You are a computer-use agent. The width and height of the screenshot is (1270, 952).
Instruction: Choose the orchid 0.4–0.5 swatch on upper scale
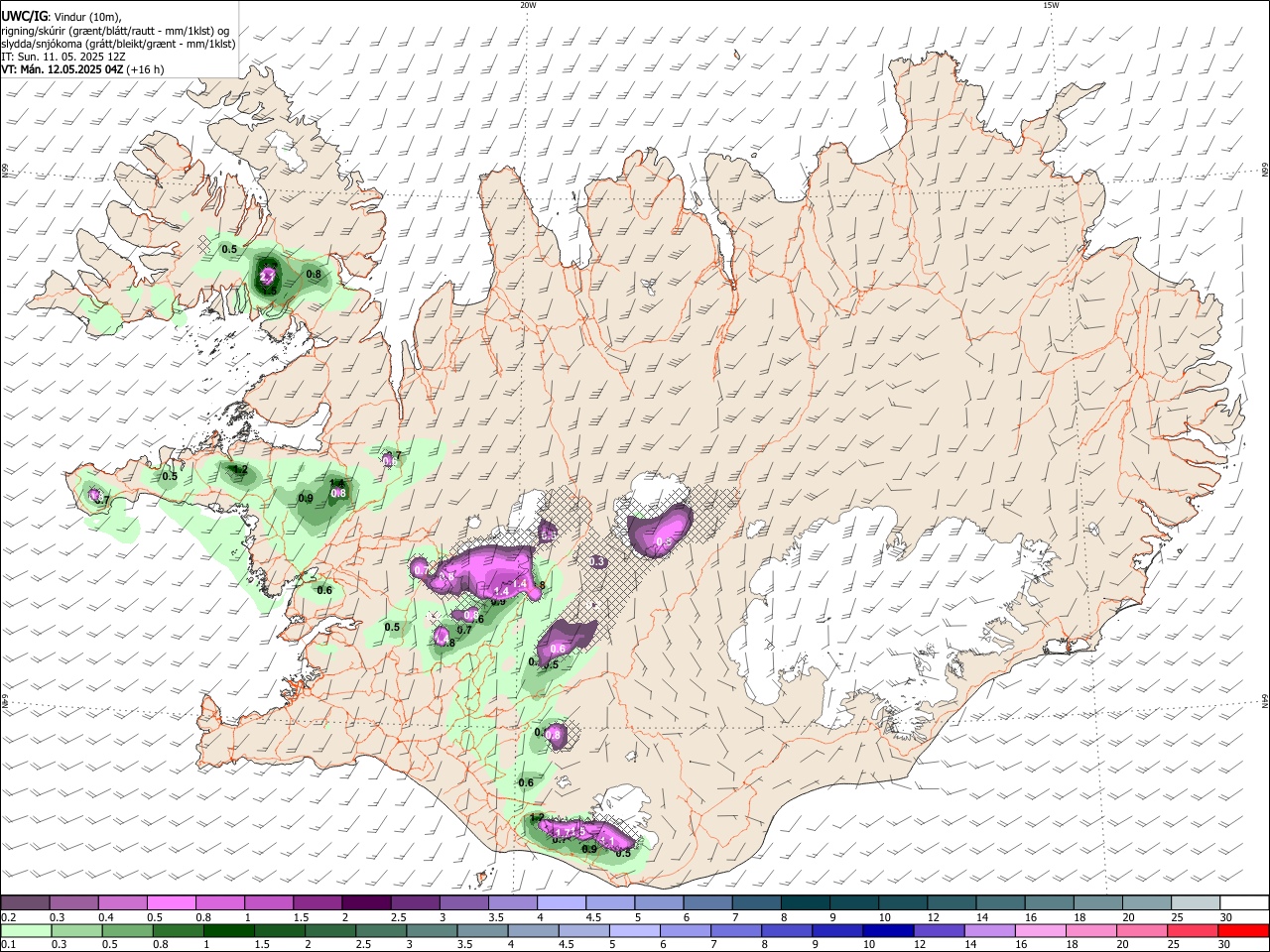(x=122, y=902)
